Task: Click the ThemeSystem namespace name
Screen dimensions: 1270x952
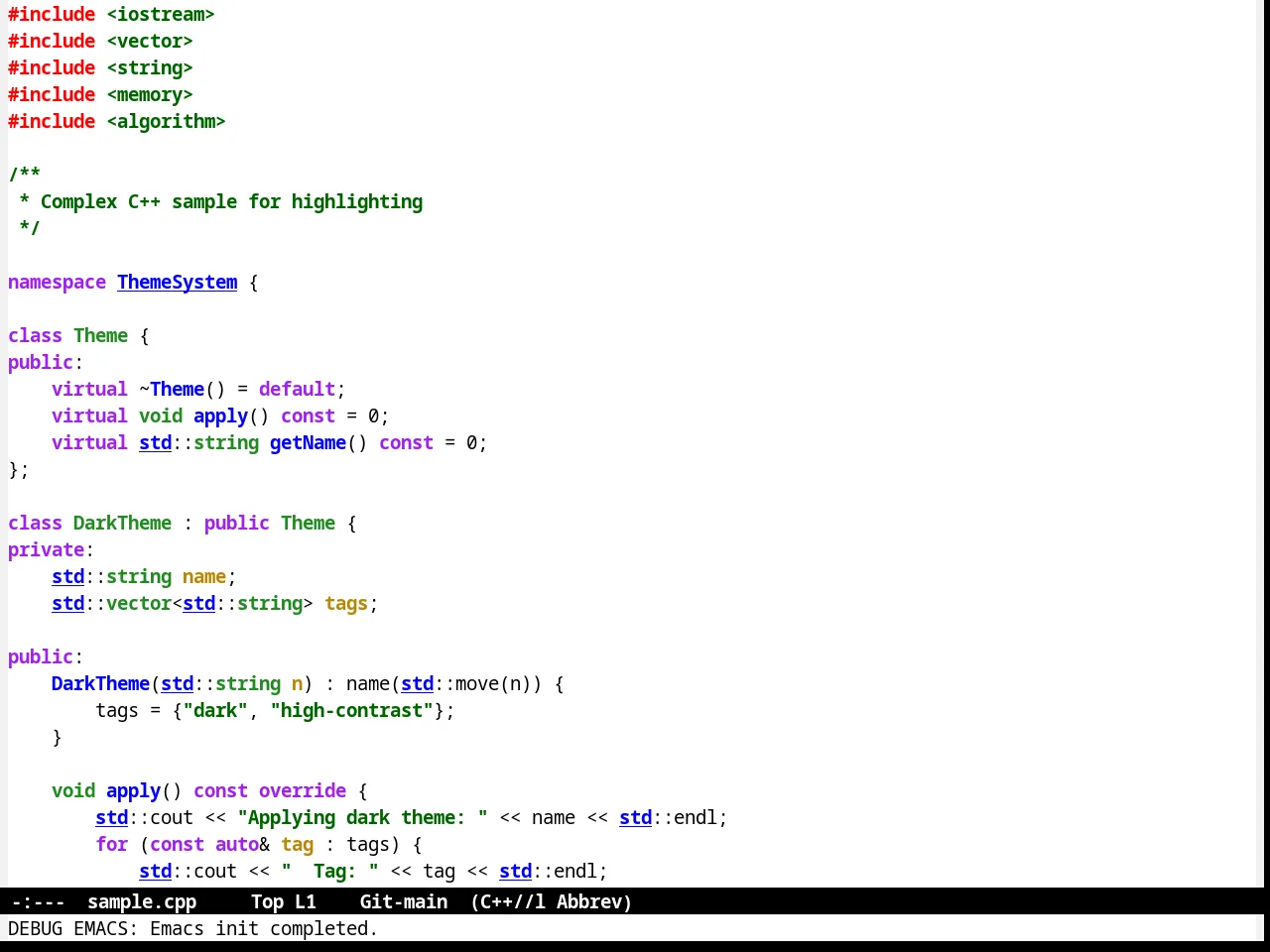Action: point(178,282)
